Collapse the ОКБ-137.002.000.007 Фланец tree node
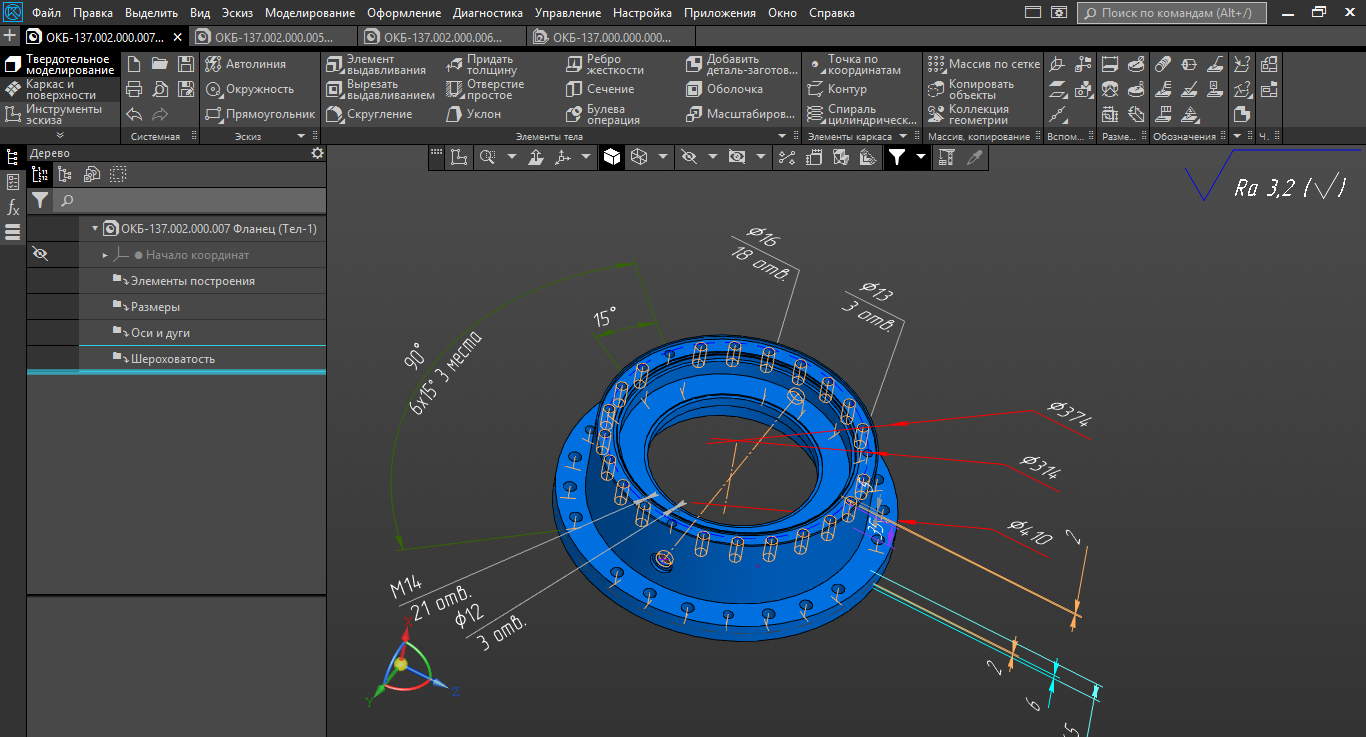This screenshot has width=1366, height=737. tap(95, 229)
